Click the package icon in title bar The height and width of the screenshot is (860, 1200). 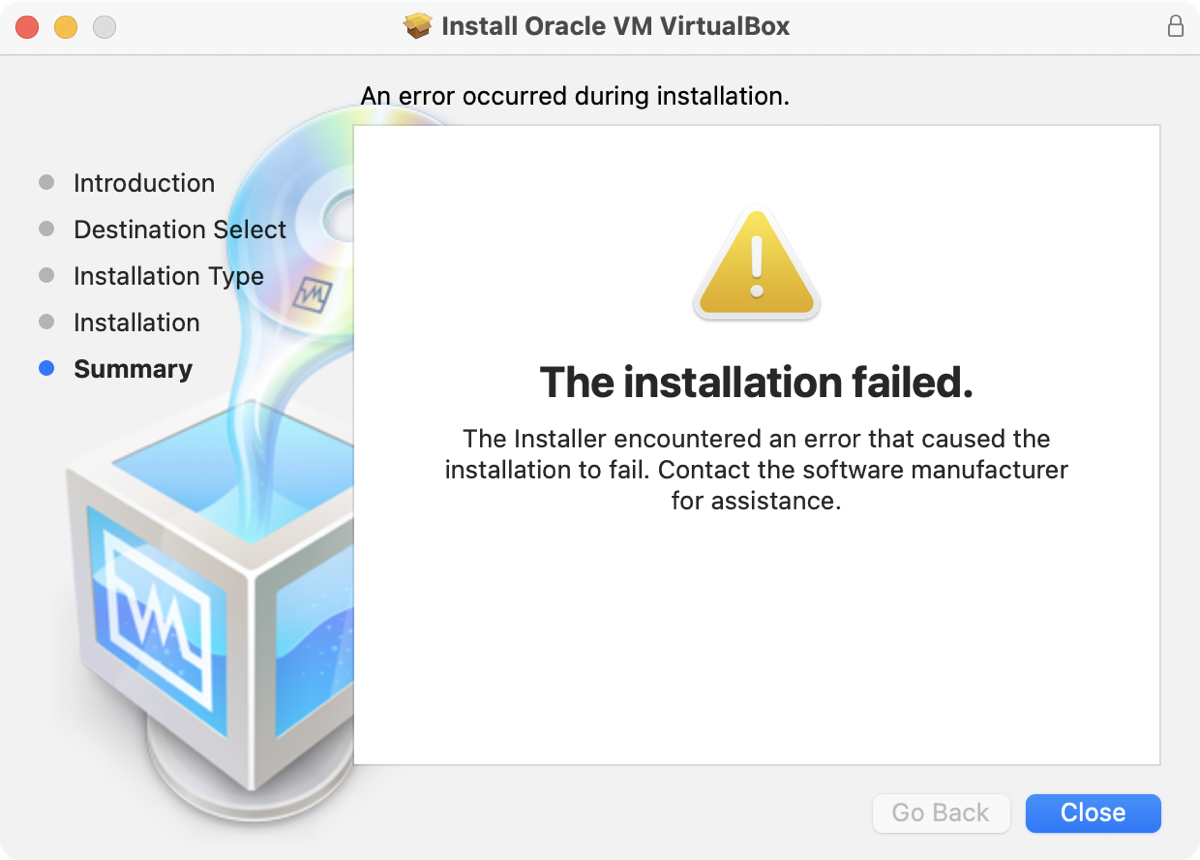[x=417, y=26]
